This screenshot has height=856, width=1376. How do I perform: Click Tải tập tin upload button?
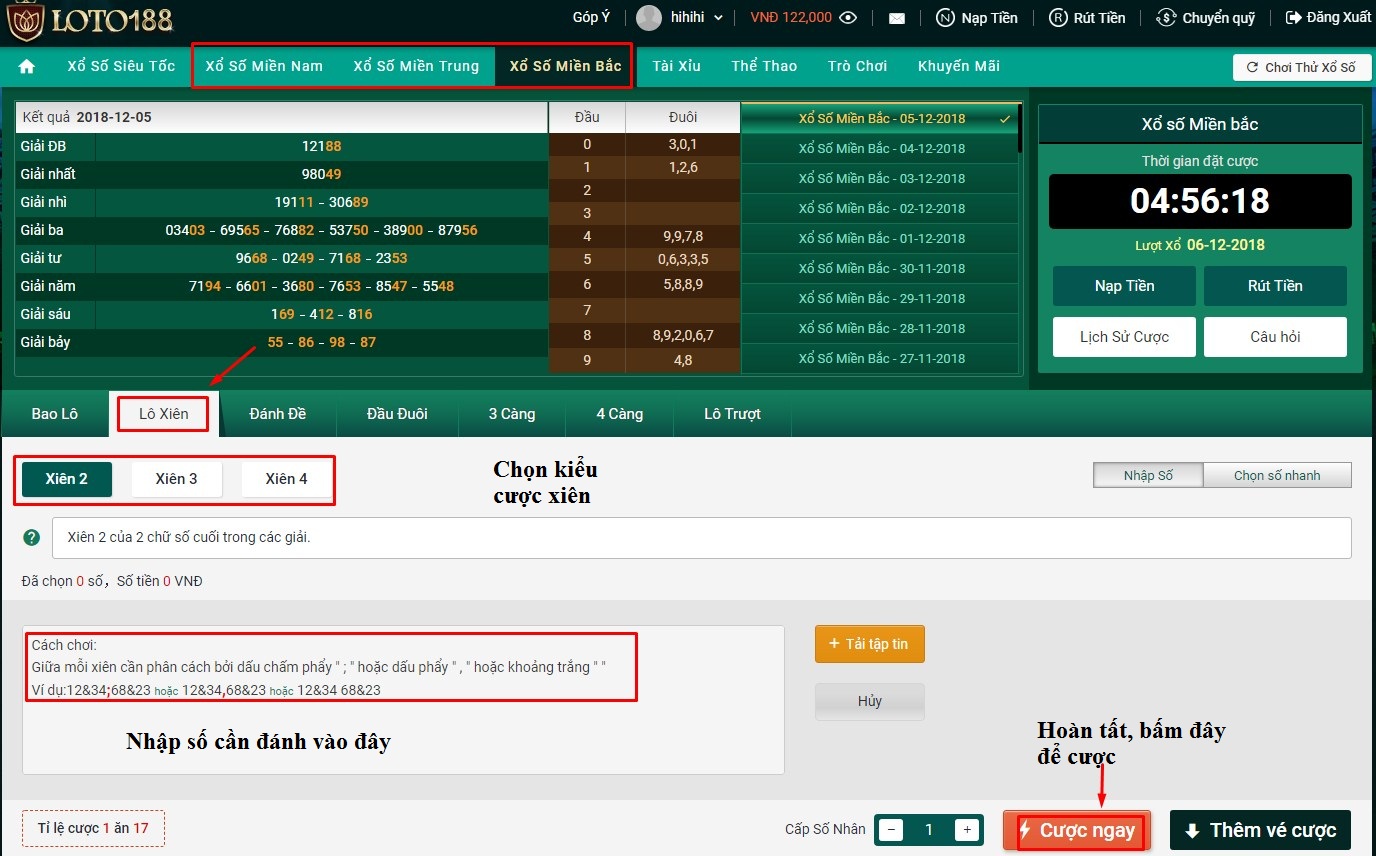coord(870,644)
